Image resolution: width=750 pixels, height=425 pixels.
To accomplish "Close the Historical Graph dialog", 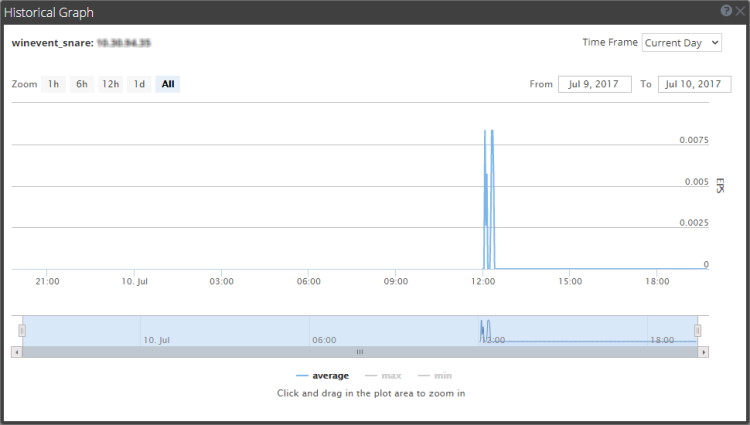I will [740, 11].
